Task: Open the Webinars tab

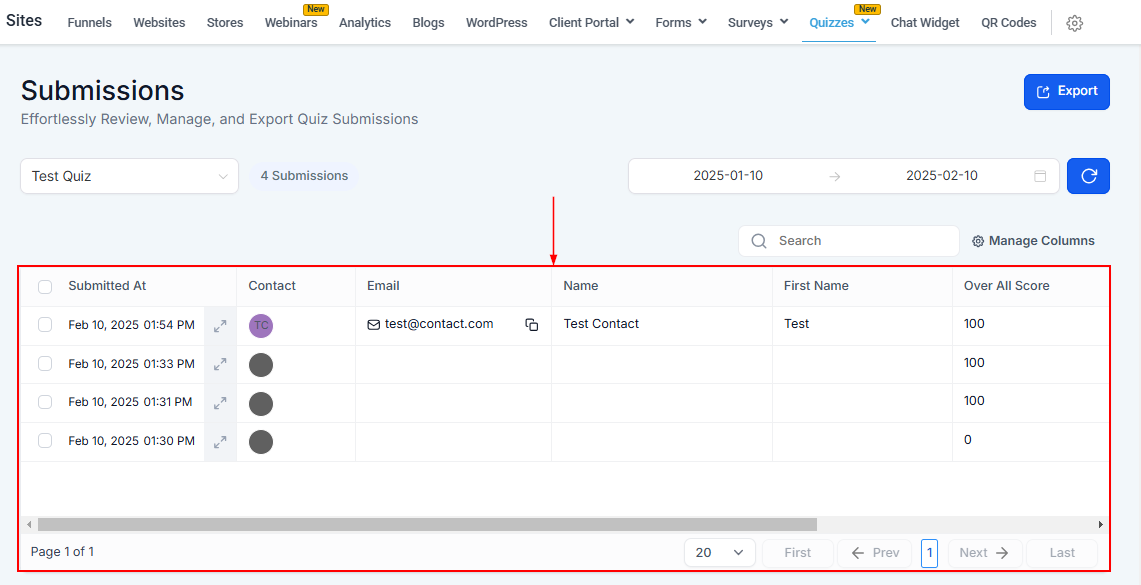Action: (291, 23)
